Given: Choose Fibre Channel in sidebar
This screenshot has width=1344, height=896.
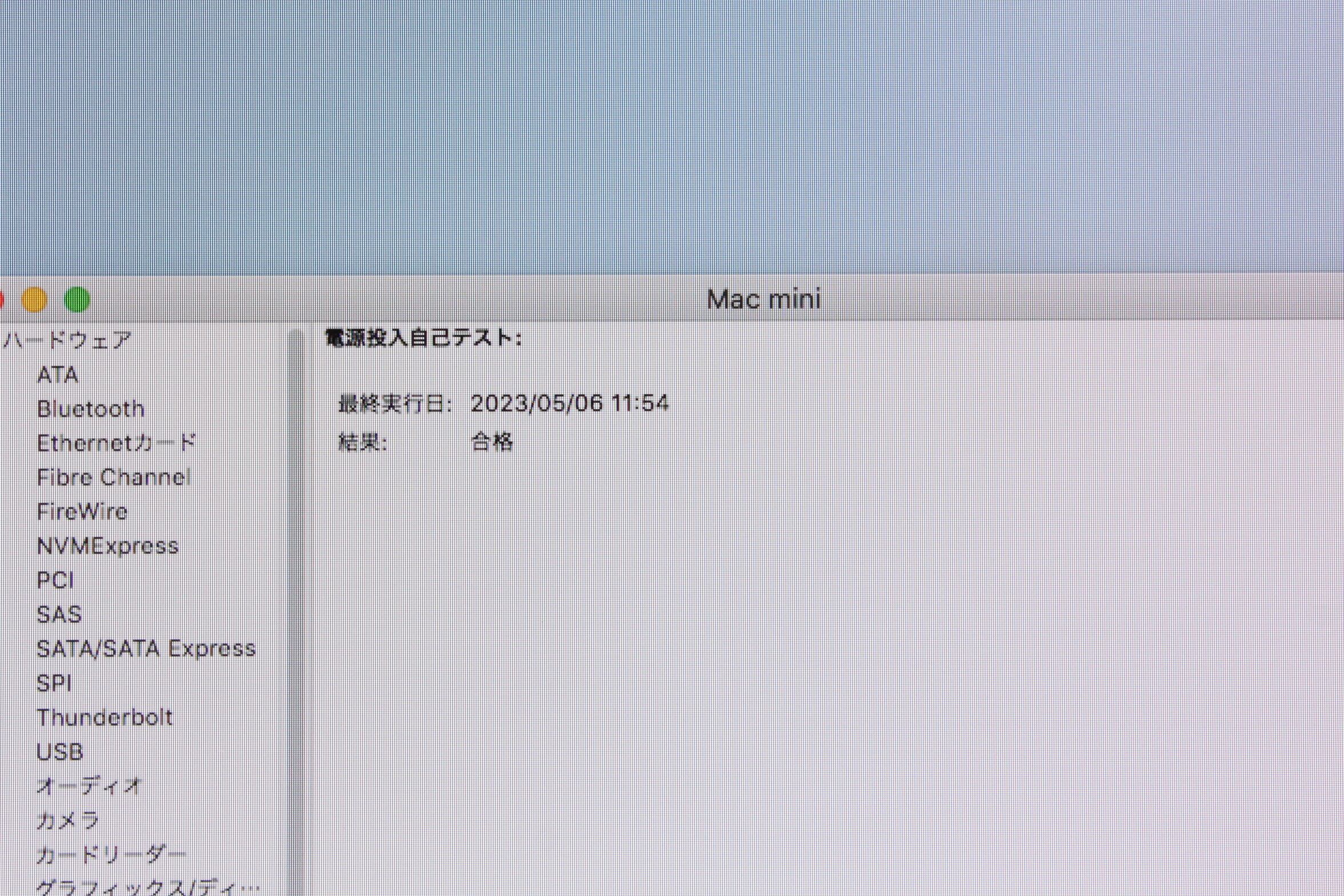Looking at the screenshot, I should coord(113,477).
